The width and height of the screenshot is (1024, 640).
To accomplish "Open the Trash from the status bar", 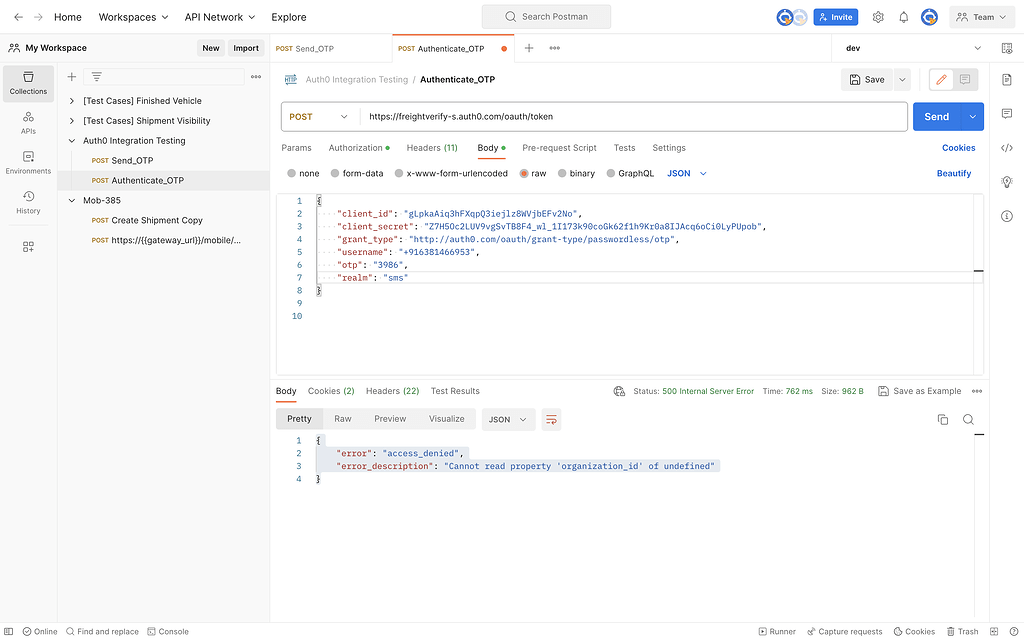I will click(x=962, y=631).
